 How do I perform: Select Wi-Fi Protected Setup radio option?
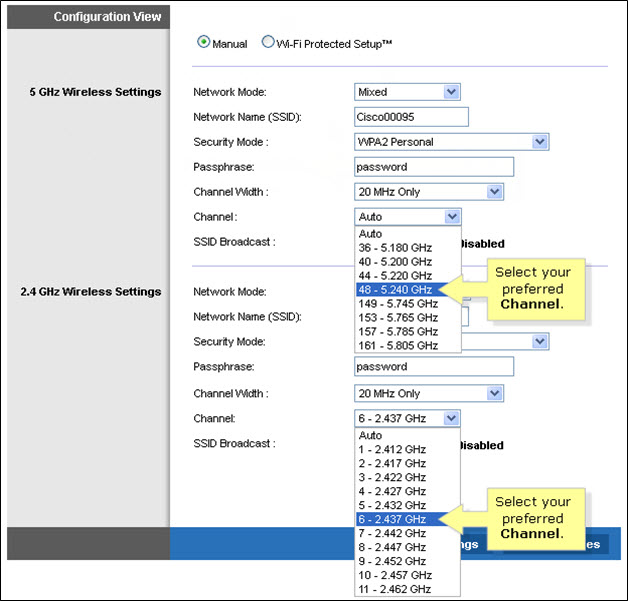click(x=268, y=43)
